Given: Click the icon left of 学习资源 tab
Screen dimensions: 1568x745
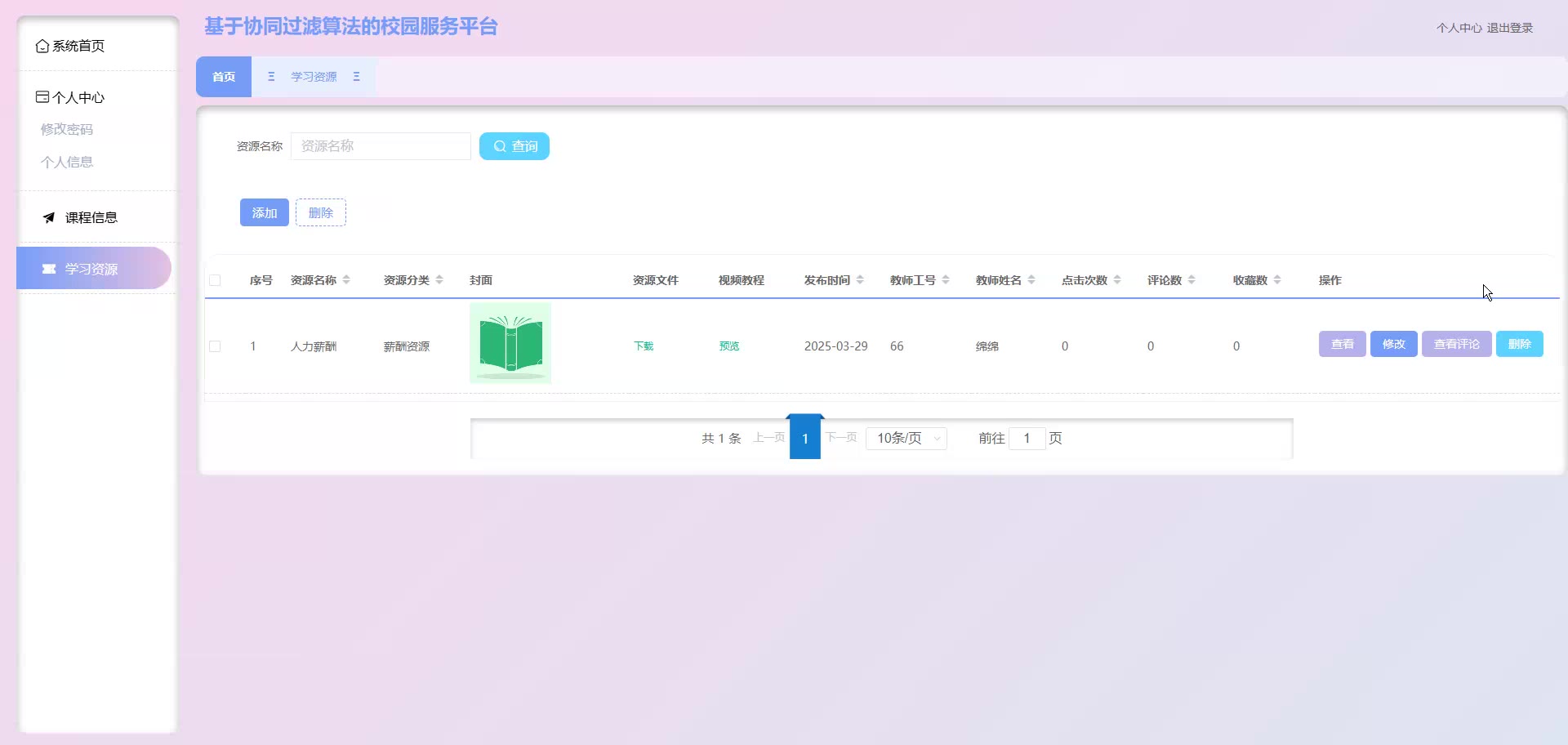Looking at the screenshot, I should (271, 77).
